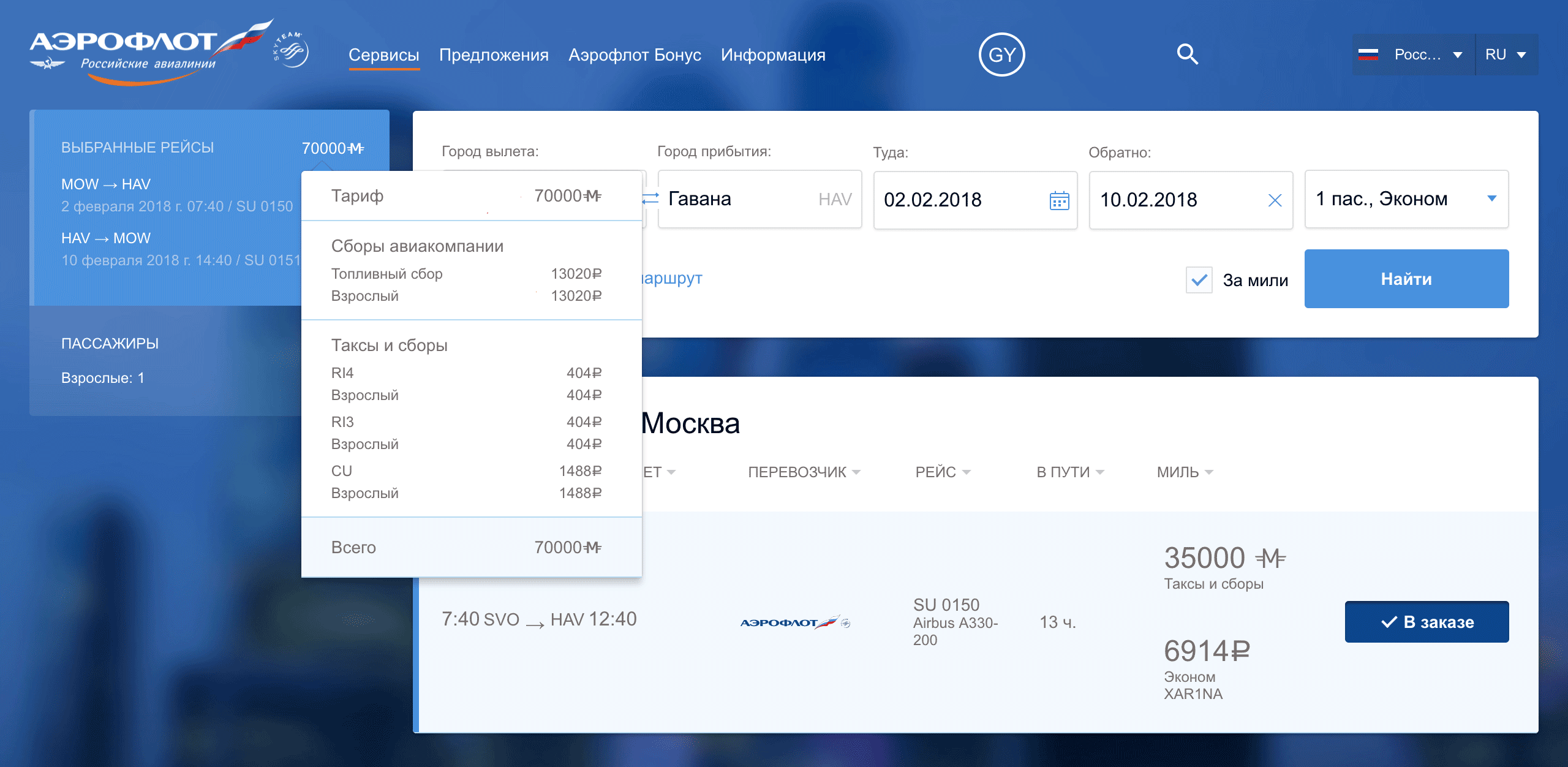
Task: Open the RU language dropdown
Action: pos(1506,55)
